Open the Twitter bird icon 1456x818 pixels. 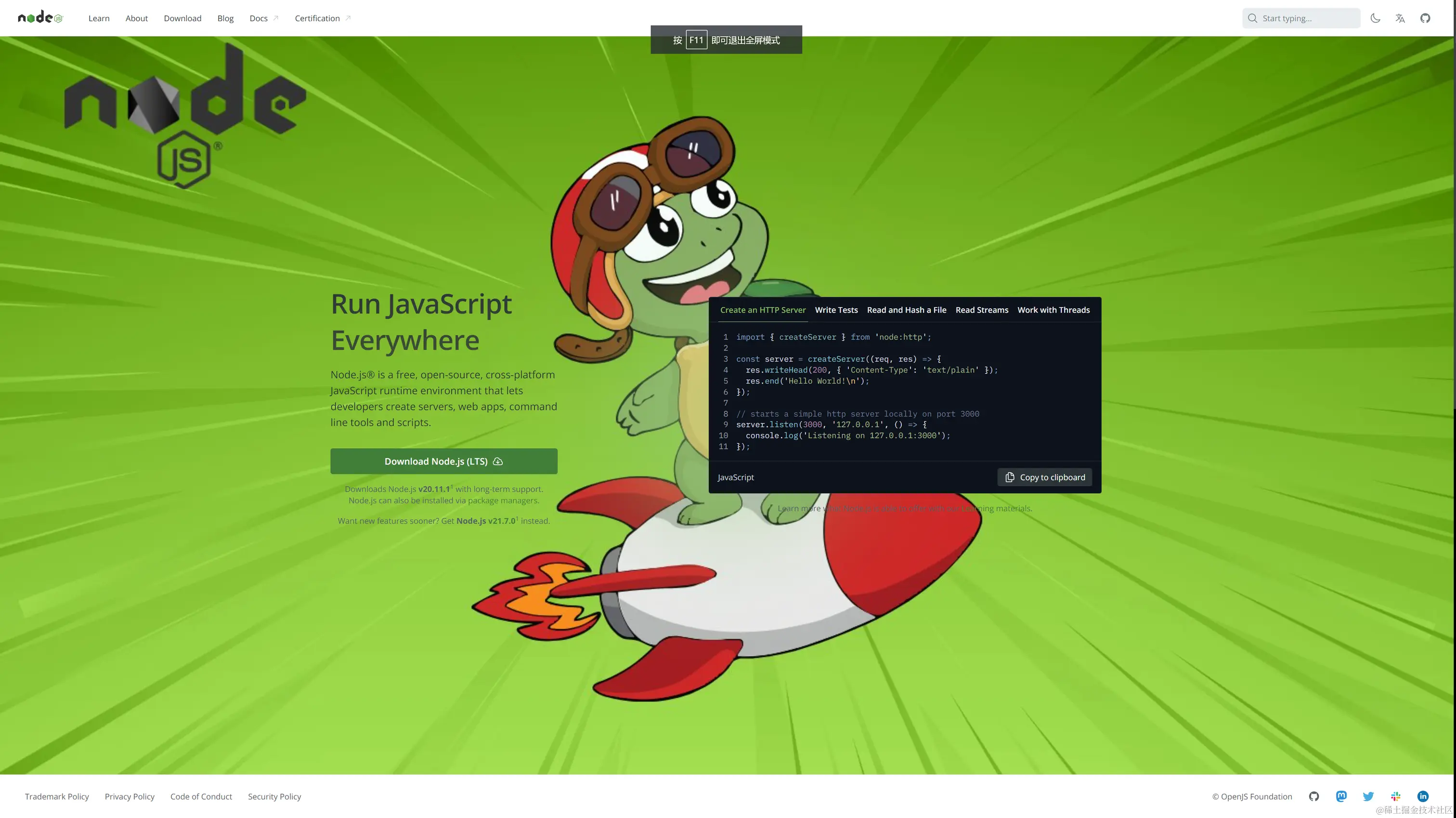coord(1368,796)
